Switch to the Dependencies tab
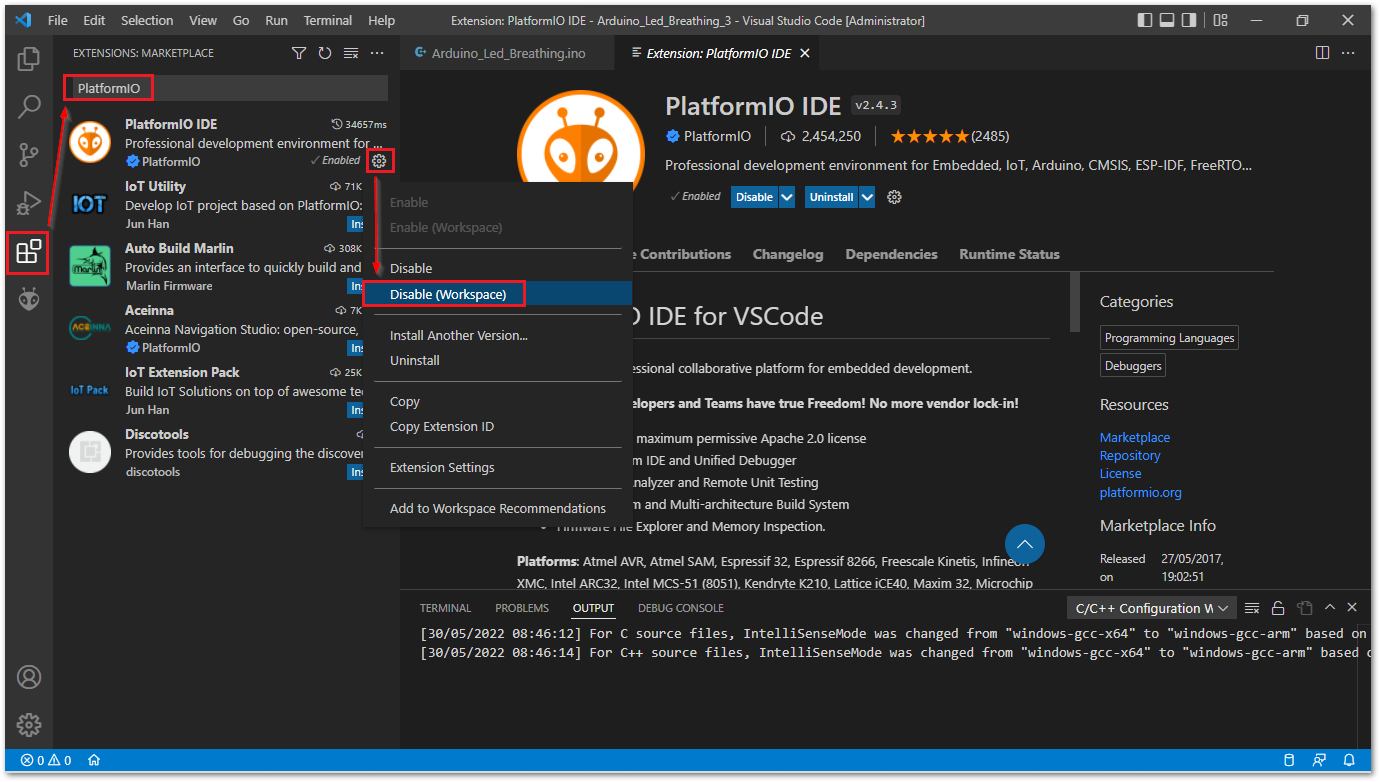 pyautogui.click(x=892, y=254)
